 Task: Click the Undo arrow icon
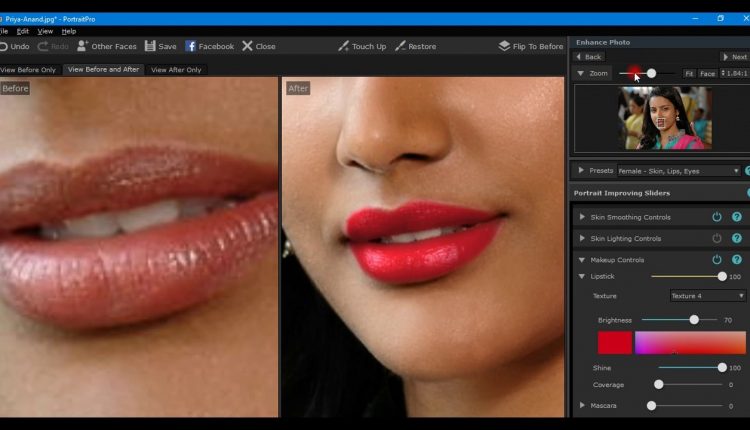click(x=3, y=46)
